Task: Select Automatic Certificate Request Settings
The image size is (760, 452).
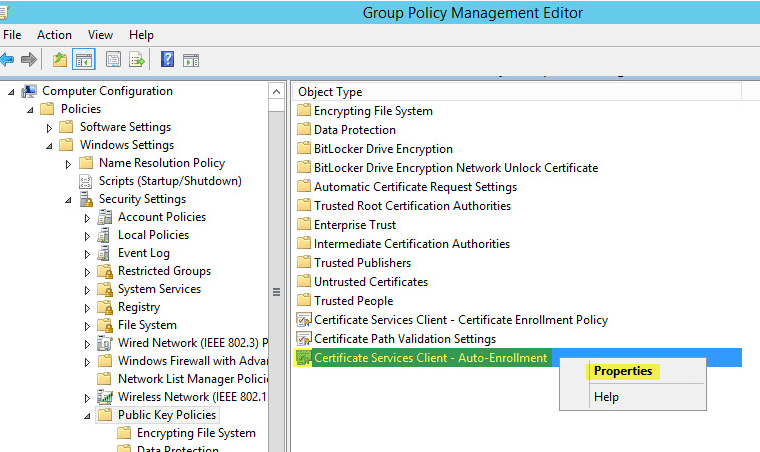Action: click(415, 187)
